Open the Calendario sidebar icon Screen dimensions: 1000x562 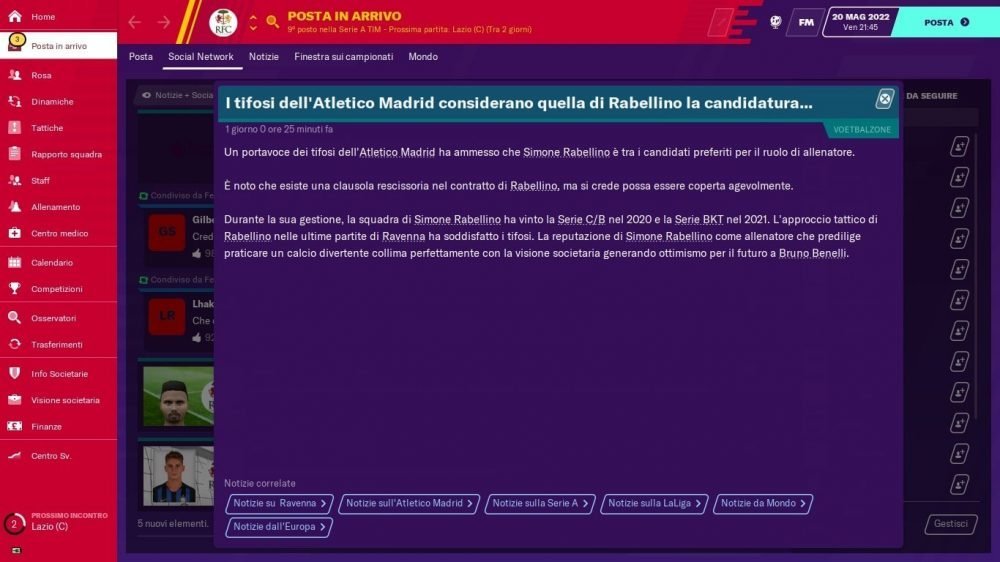[x=15, y=262]
